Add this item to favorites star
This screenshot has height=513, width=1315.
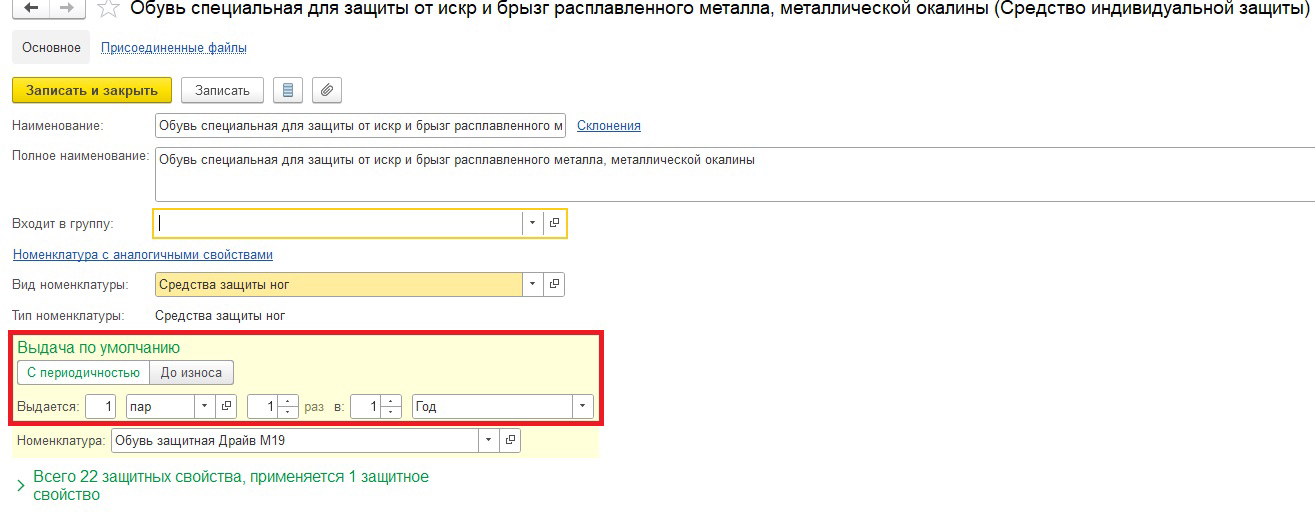pos(109,9)
